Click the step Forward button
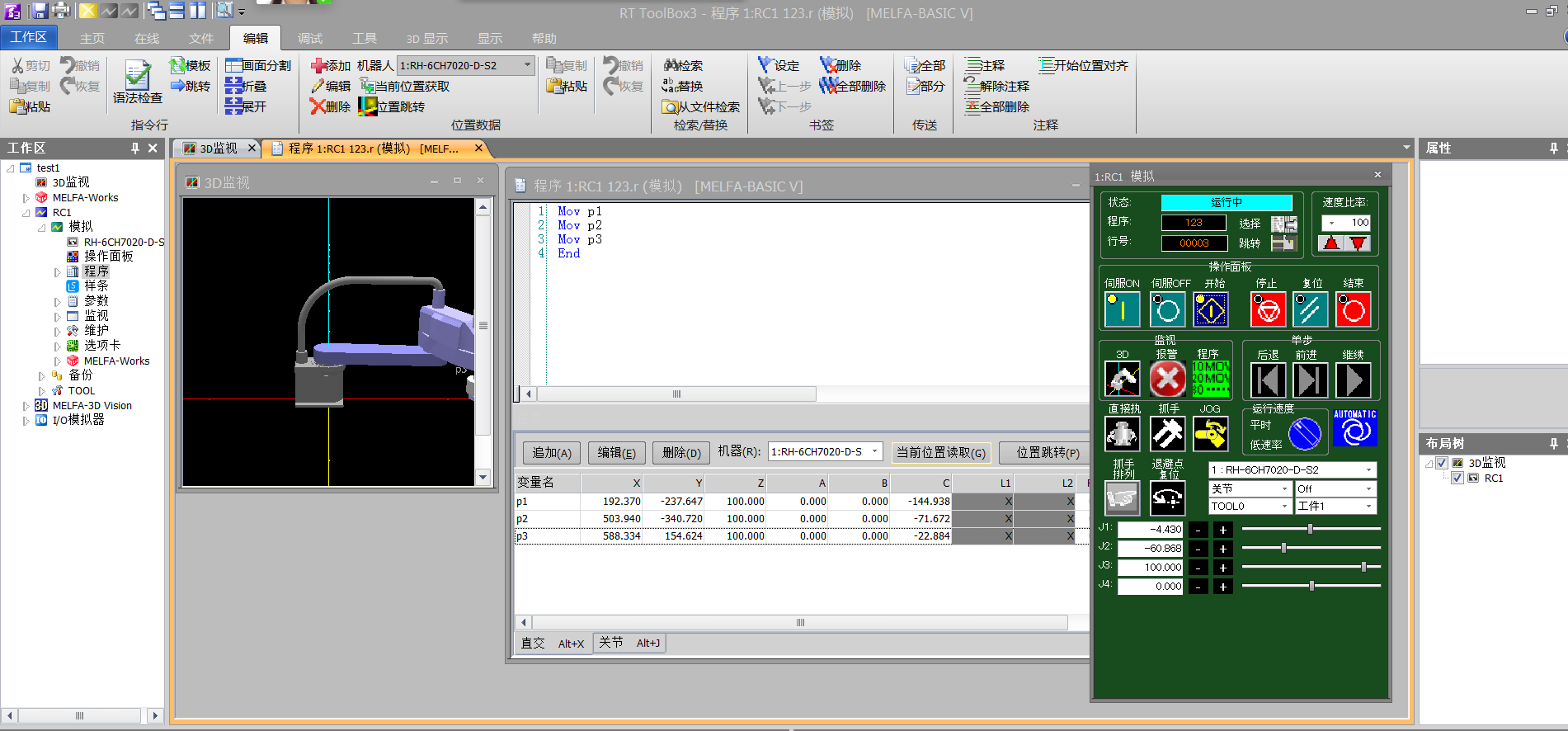 click(x=1310, y=380)
